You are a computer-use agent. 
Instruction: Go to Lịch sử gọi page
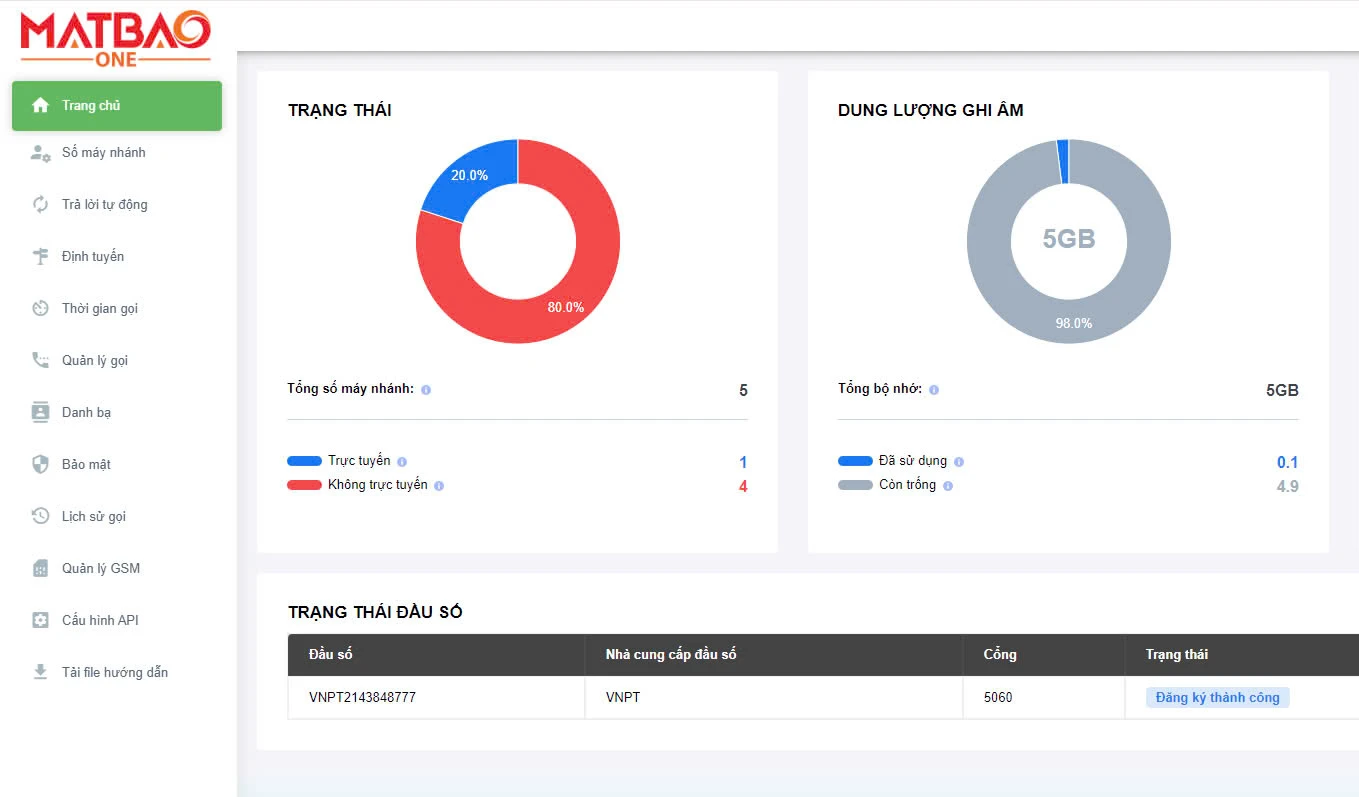click(94, 517)
